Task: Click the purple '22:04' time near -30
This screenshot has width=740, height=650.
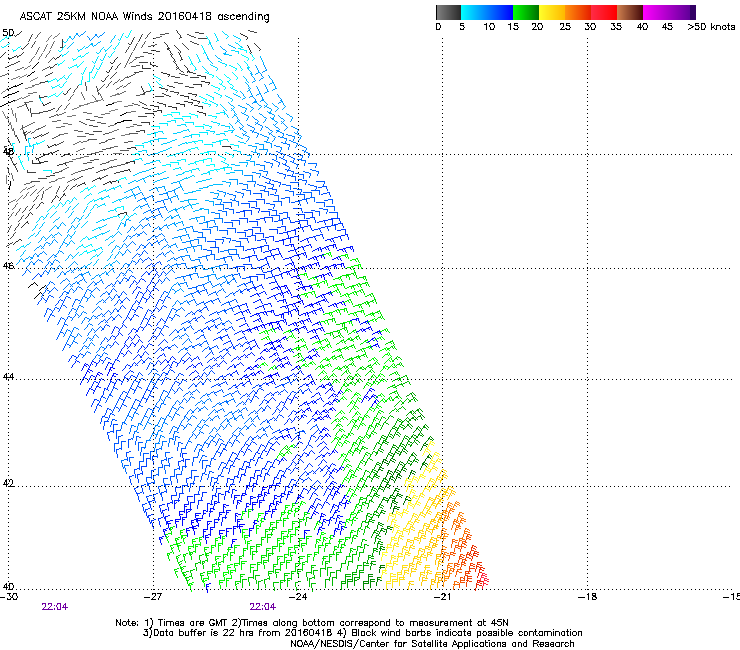Action: (55, 607)
